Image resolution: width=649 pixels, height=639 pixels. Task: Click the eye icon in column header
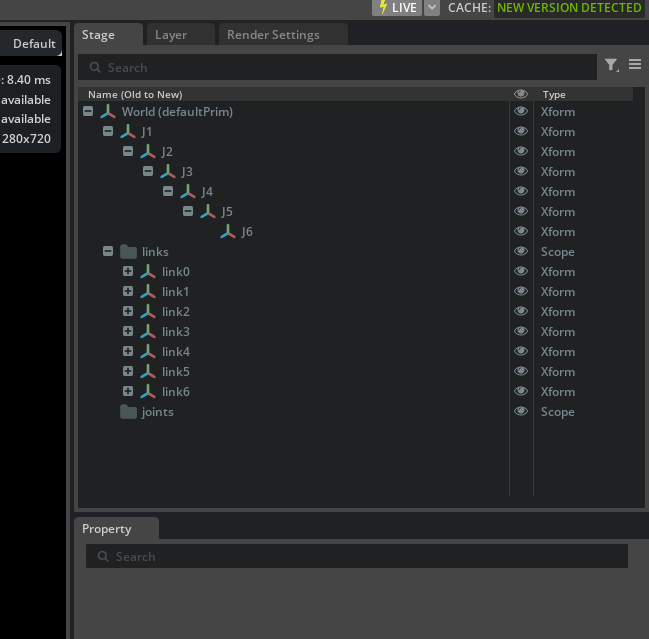[x=521, y=94]
